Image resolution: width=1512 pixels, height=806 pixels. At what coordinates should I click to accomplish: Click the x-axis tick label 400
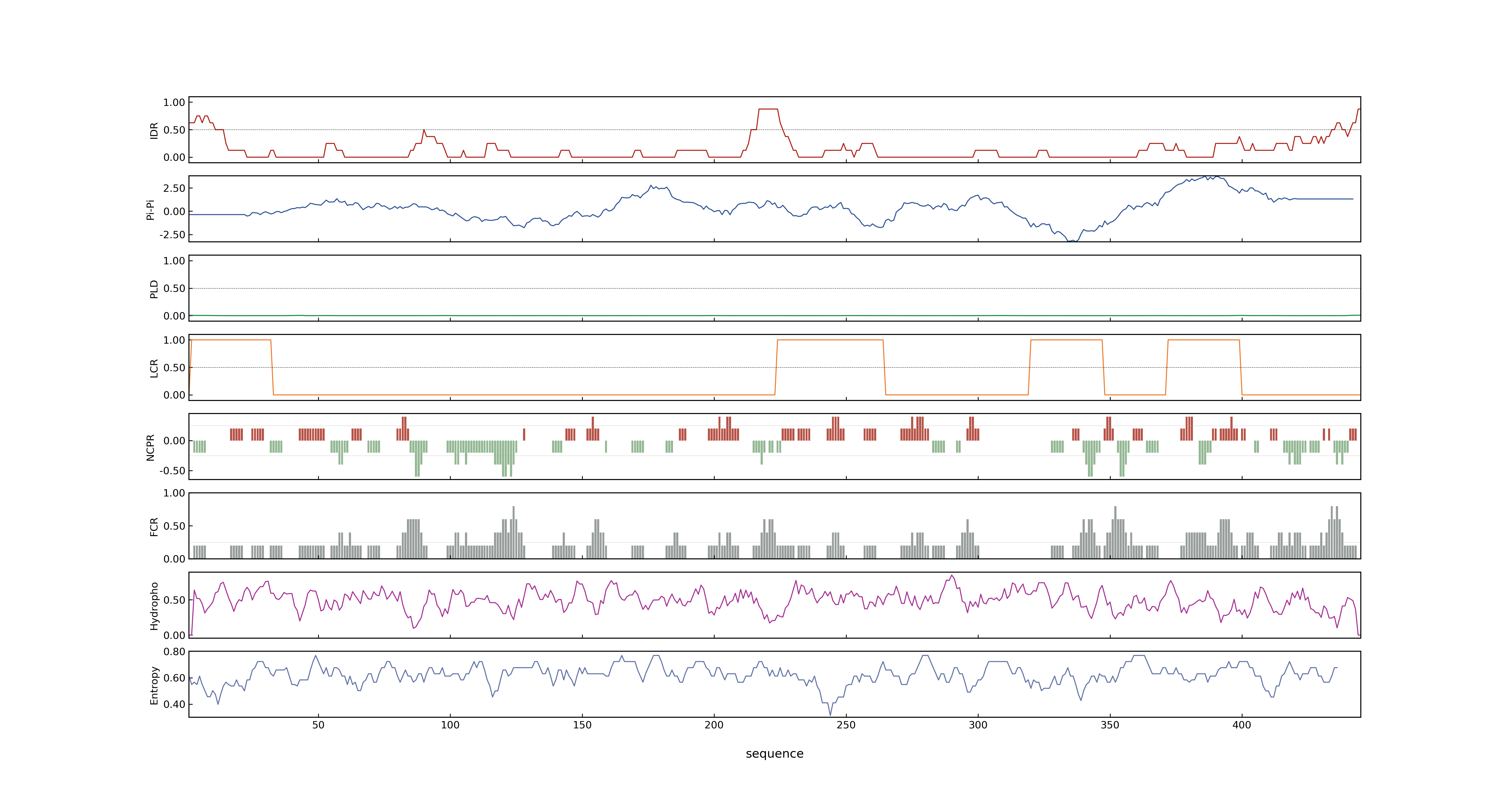1242,725
